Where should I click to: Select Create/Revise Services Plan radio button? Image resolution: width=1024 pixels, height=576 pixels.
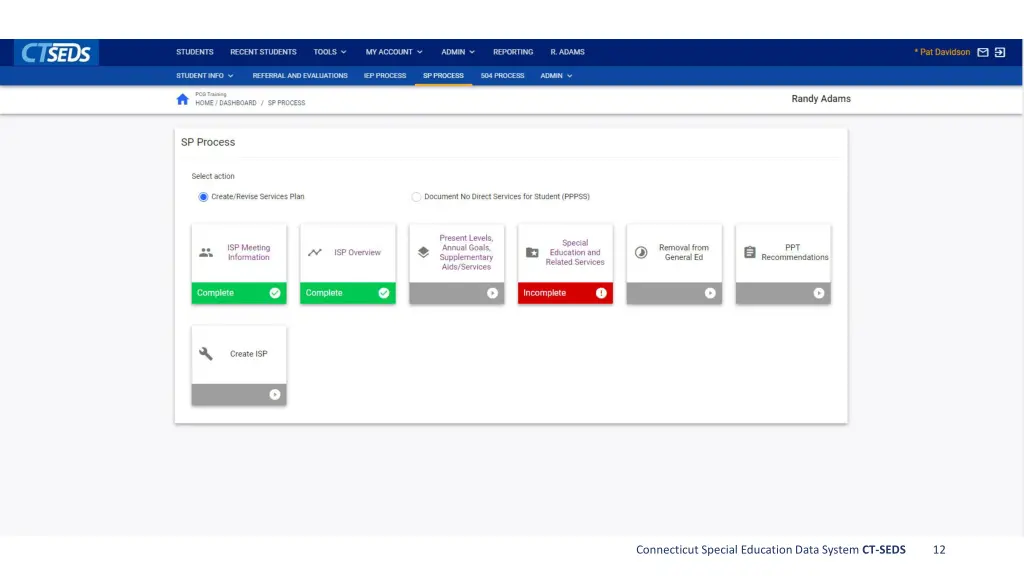tap(203, 197)
